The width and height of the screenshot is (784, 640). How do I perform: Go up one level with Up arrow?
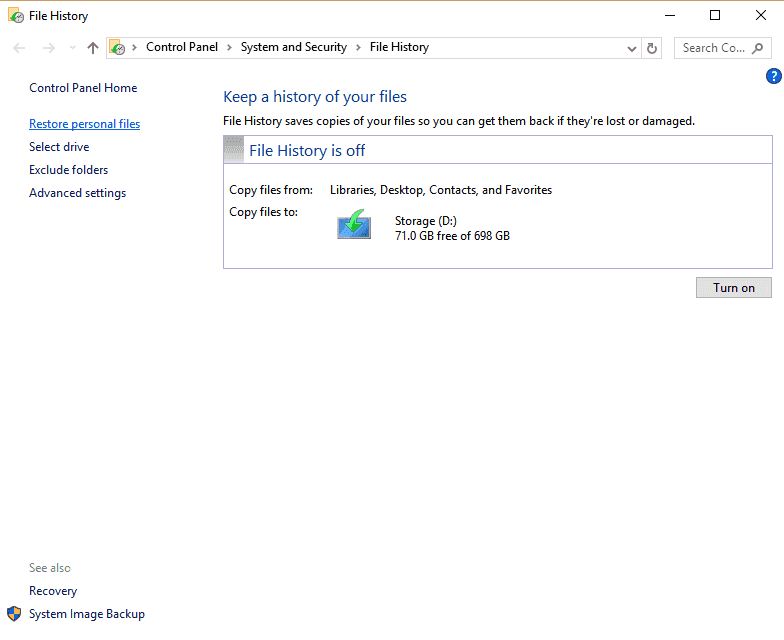click(92, 48)
